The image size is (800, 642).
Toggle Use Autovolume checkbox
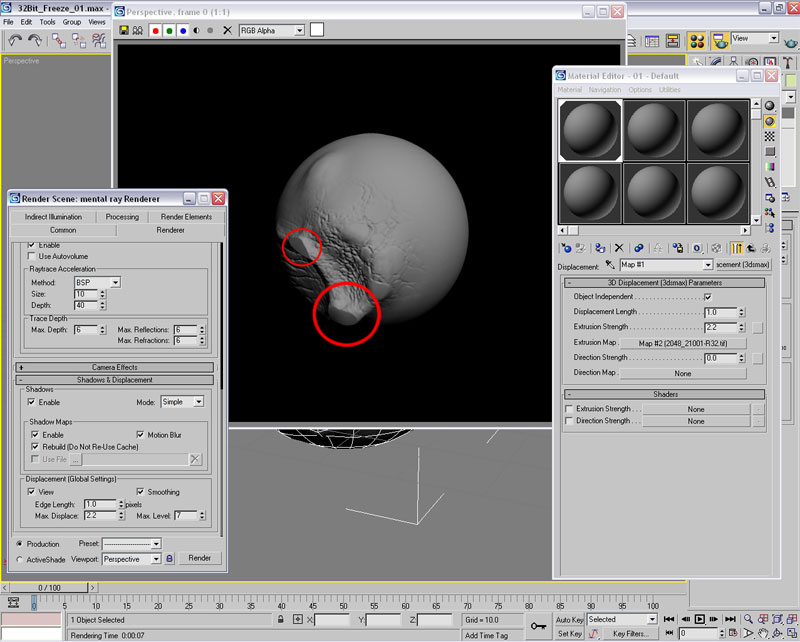(32, 256)
